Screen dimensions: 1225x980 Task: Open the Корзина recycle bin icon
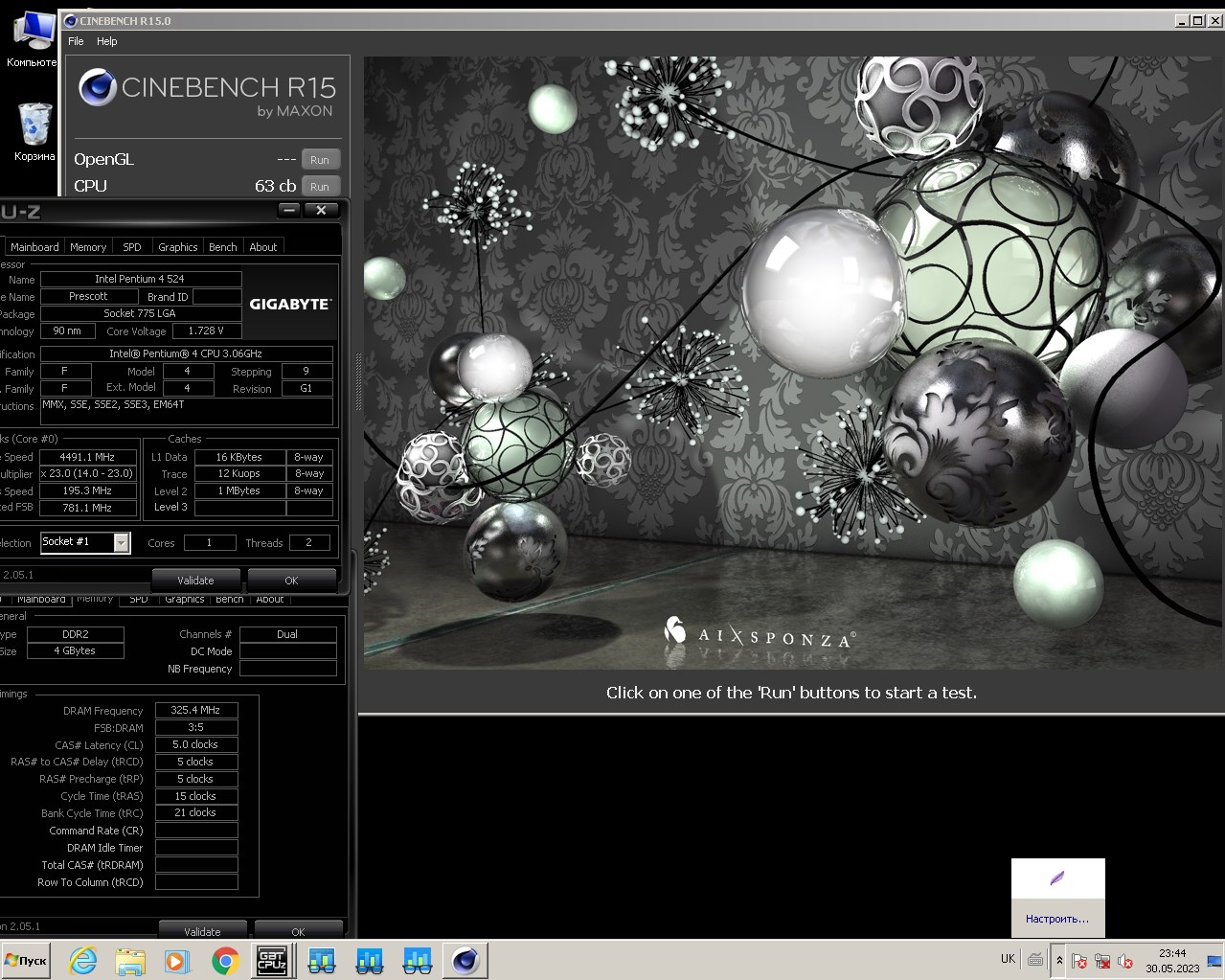pyautogui.click(x=34, y=131)
